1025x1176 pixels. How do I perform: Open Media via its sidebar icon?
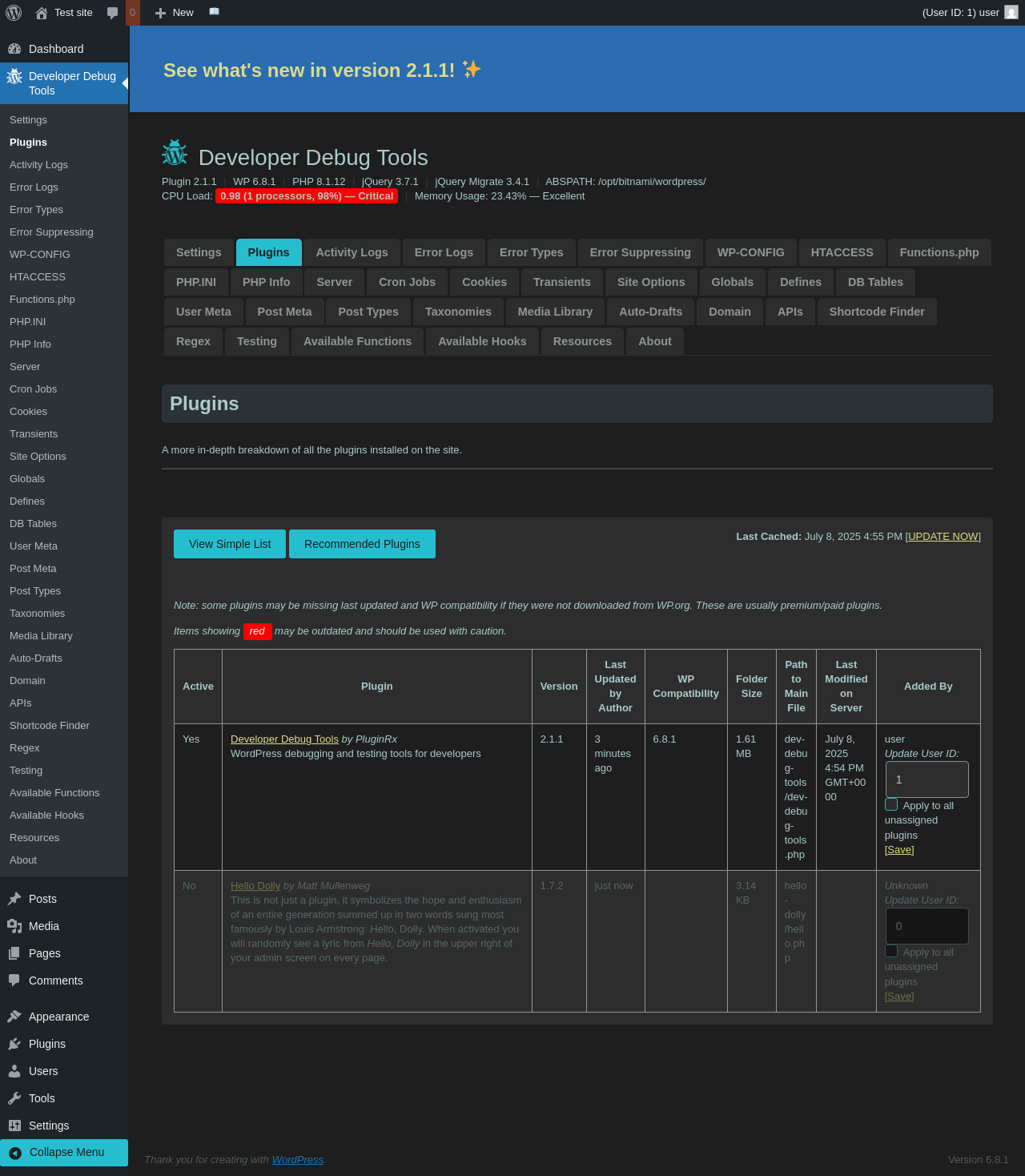coord(14,926)
